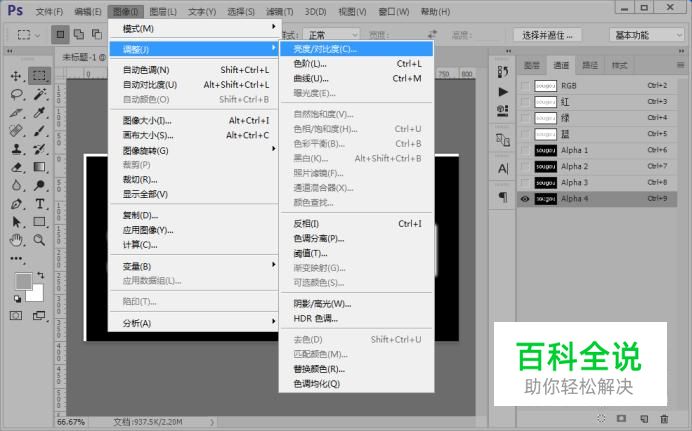692x431 pixels.
Task: Click Subtract from selection icon in options bar
Action: point(96,34)
